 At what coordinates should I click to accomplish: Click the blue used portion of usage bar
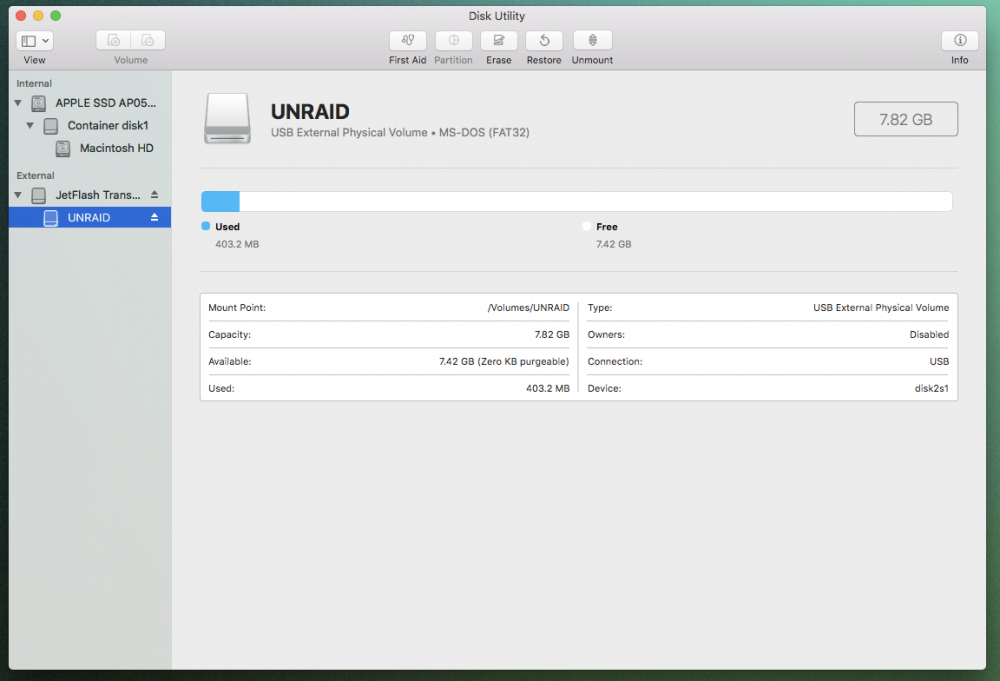click(221, 201)
